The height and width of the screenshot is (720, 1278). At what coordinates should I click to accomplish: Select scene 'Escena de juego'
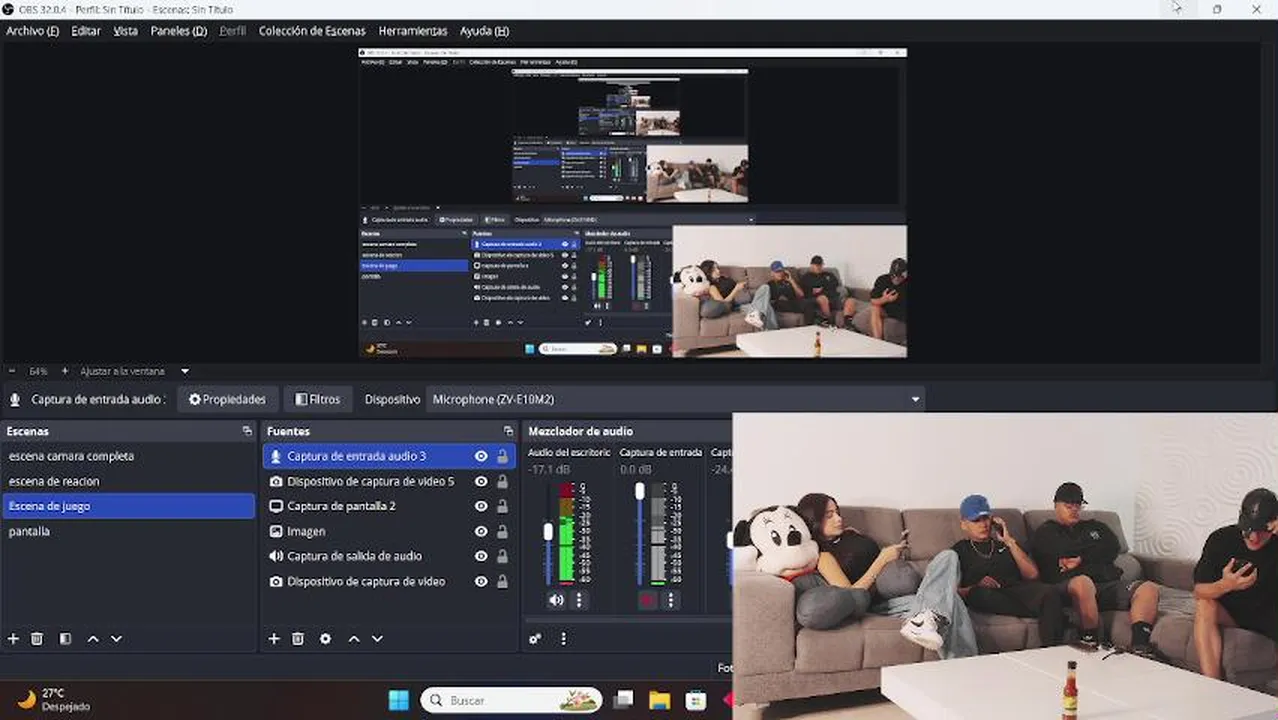tap(129, 506)
